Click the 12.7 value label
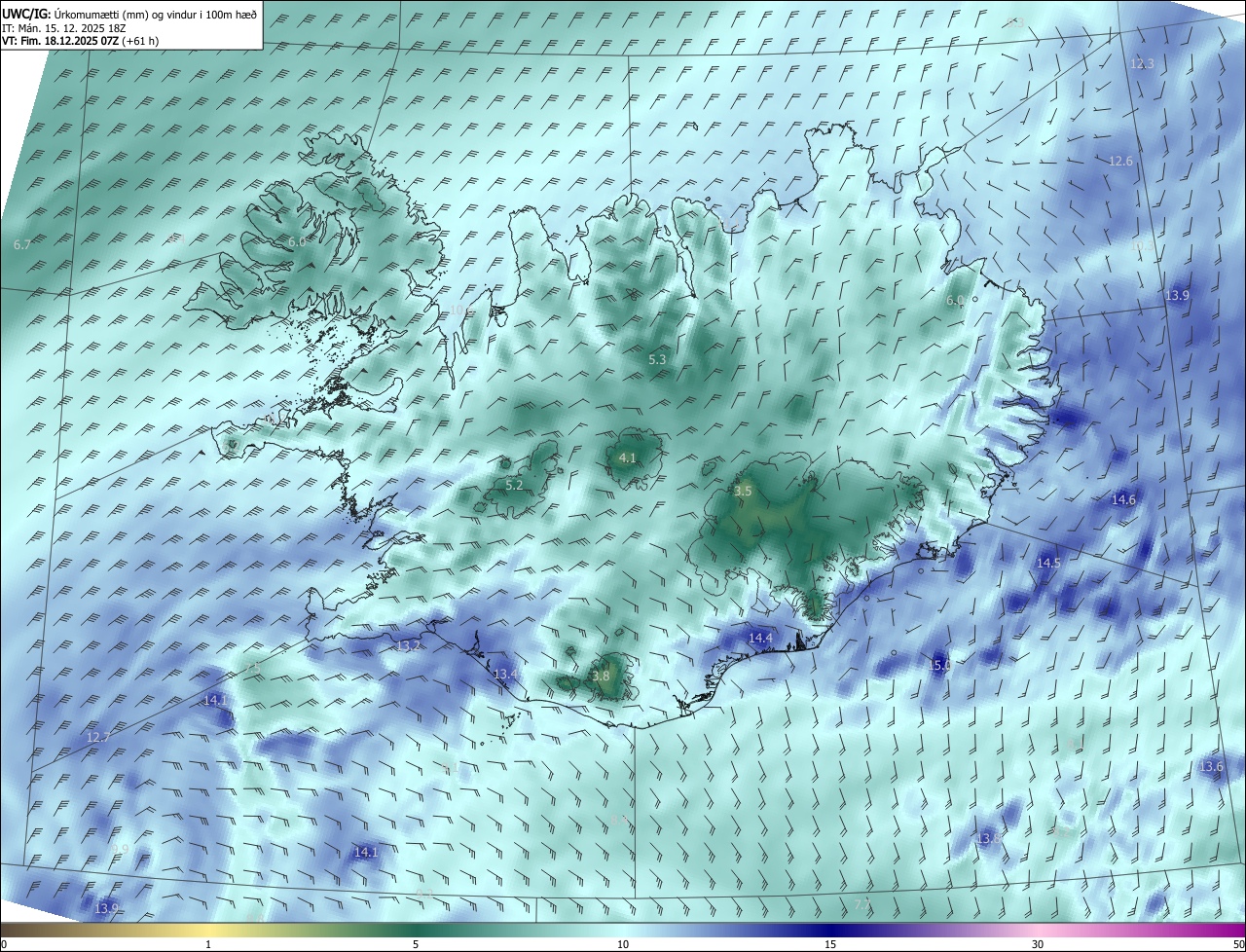1246x952 pixels. pos(98,738)
